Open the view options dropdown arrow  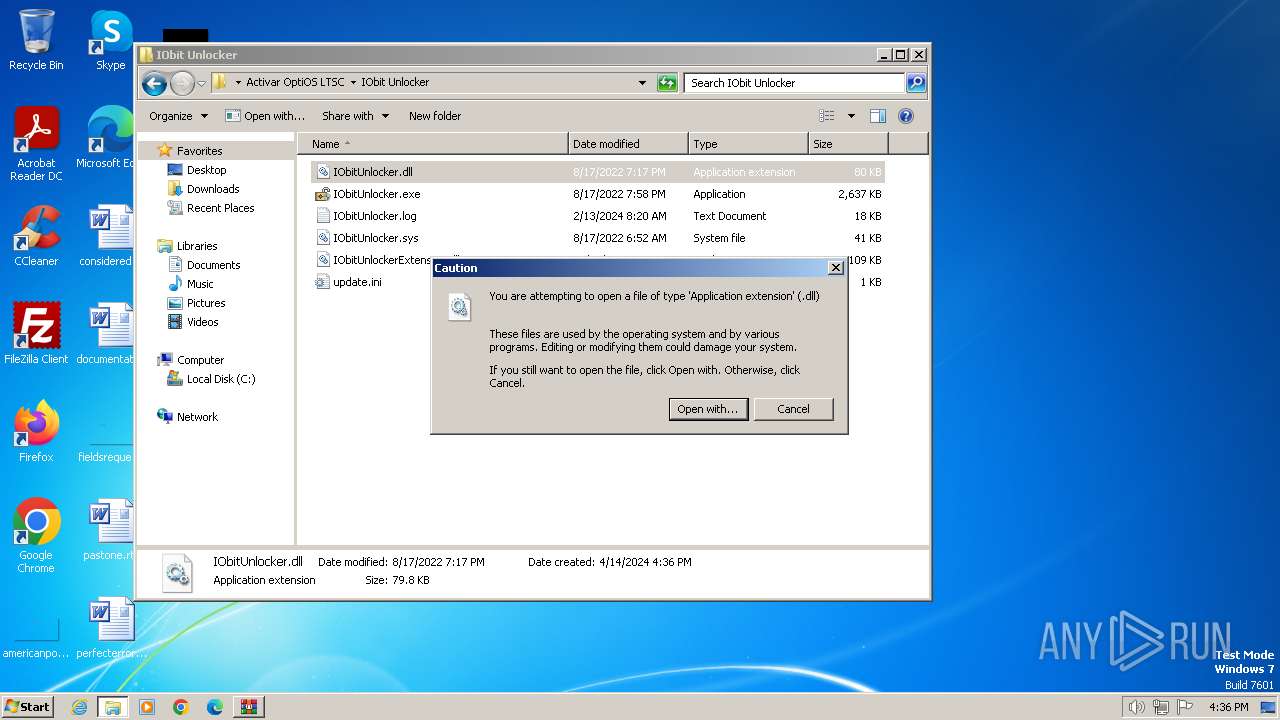click(851, 116)
